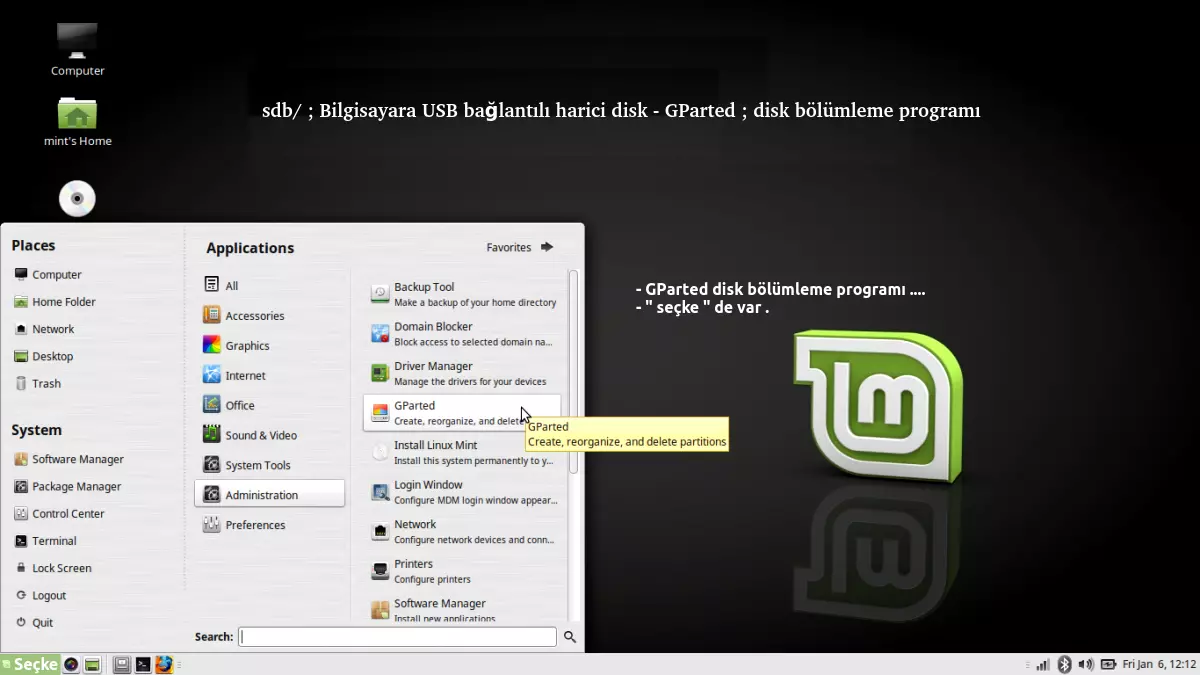
Task: Show the All applications category
Action: [x=231, y=285]
